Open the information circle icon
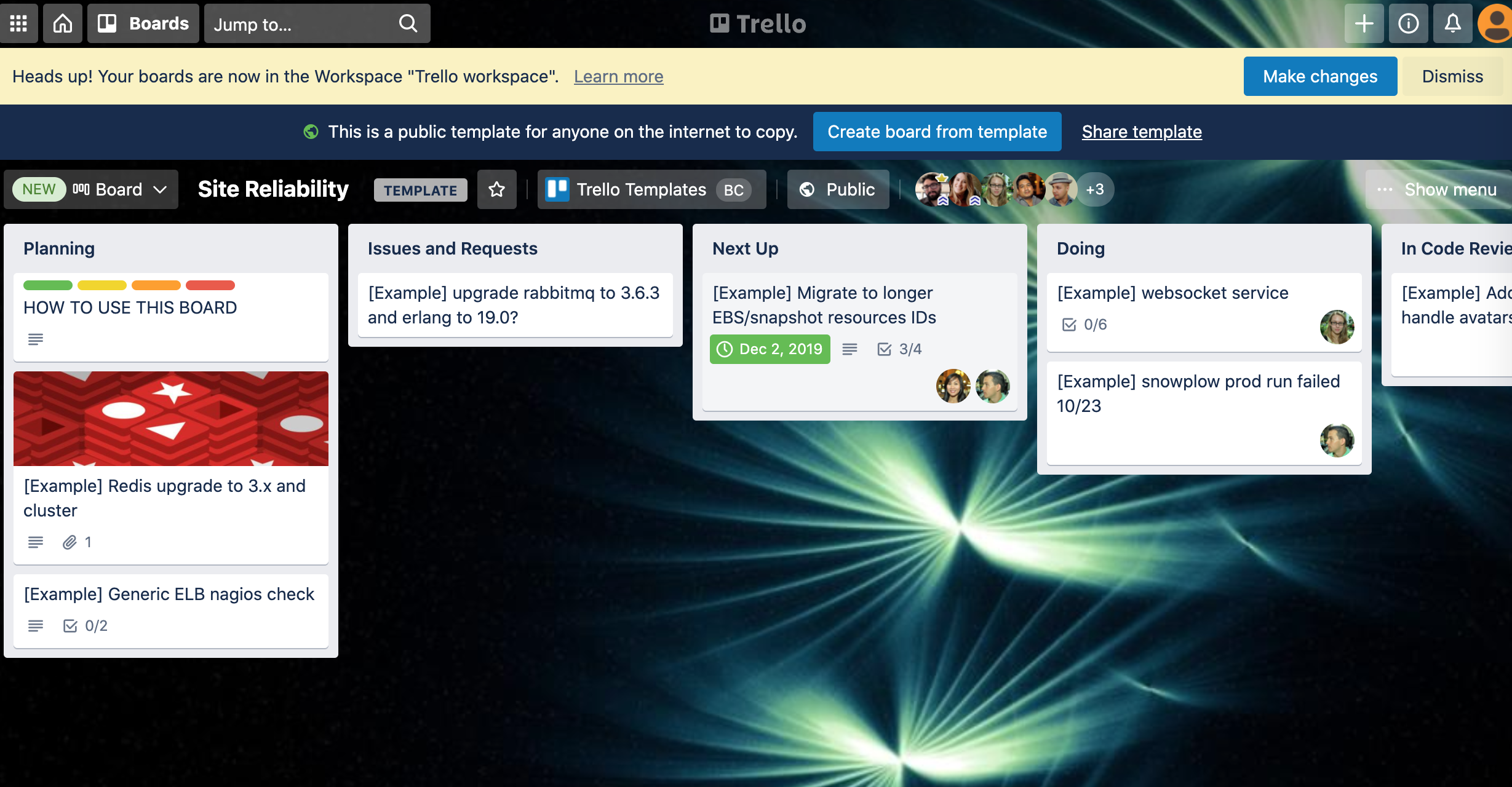This screenshot has height=787, width=1512. 1408,23
